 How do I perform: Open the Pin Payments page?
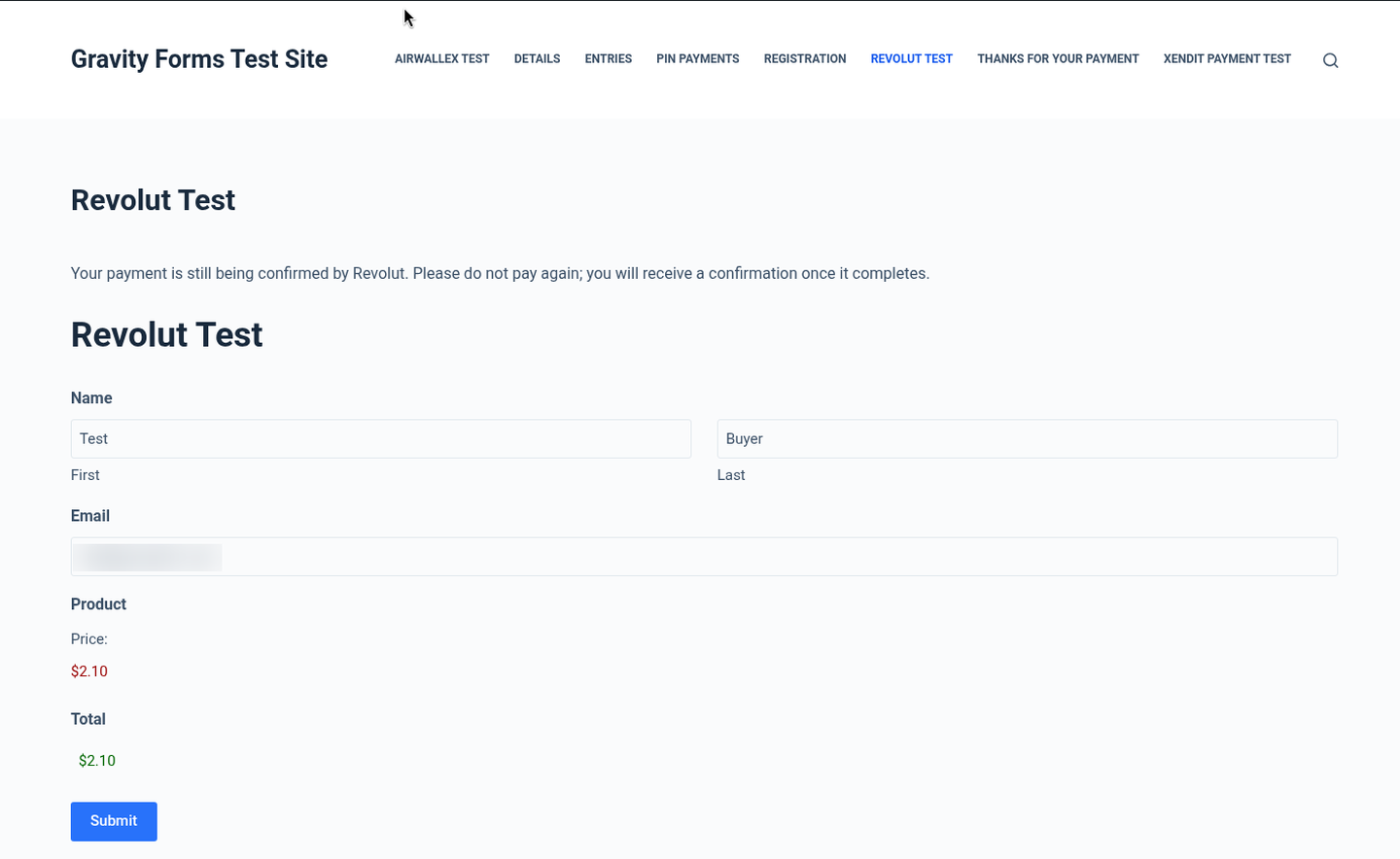coord(698,59)
